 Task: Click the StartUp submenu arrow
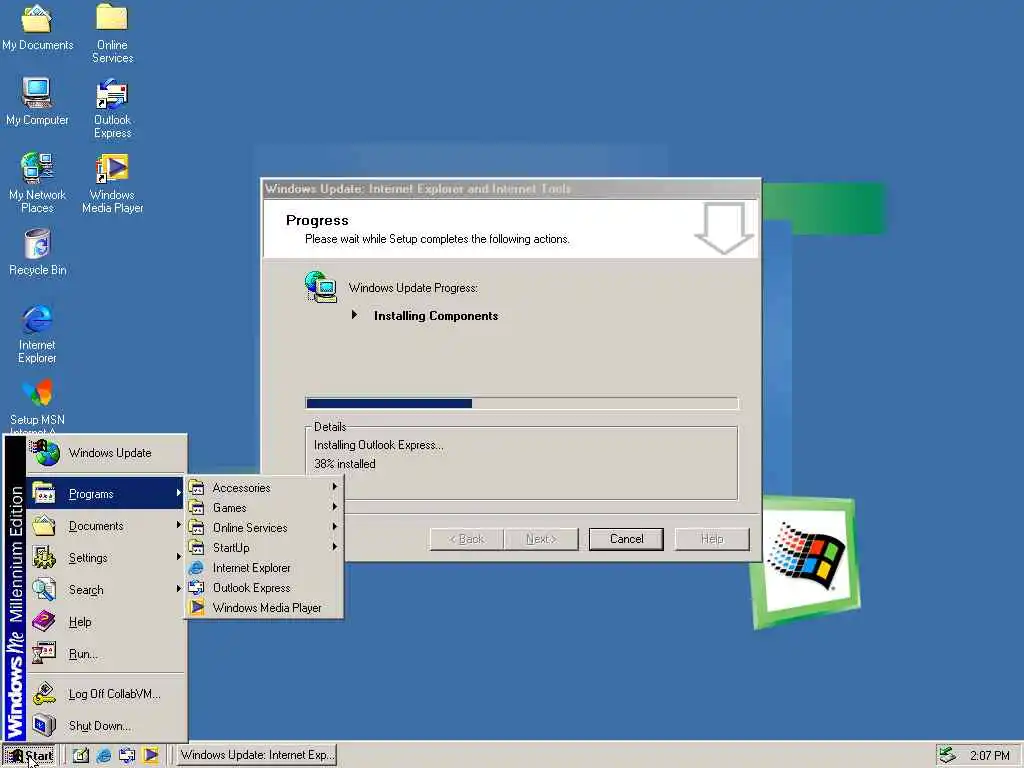(334, 547)
